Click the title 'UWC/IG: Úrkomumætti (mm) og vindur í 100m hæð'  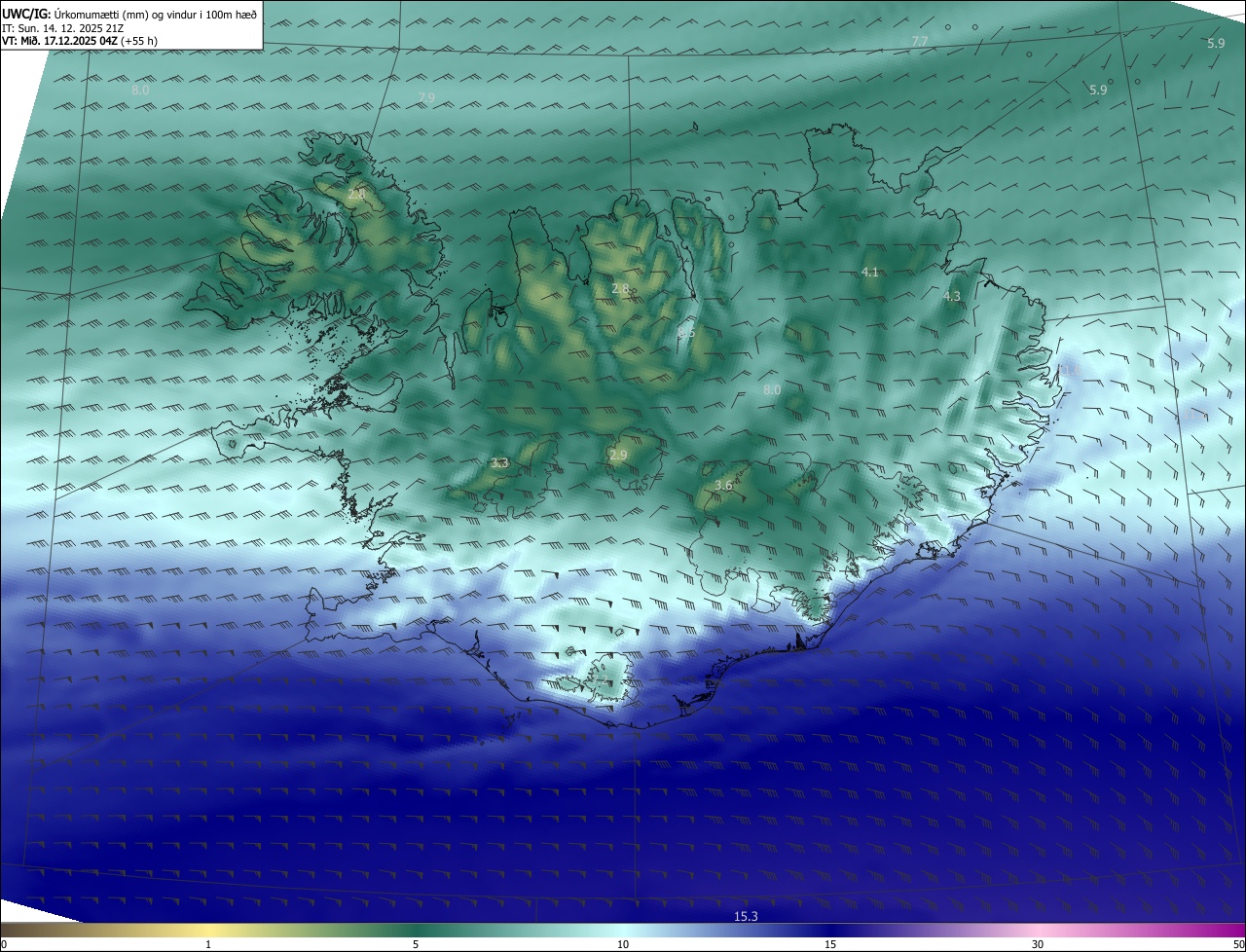(x=129, y=14)
